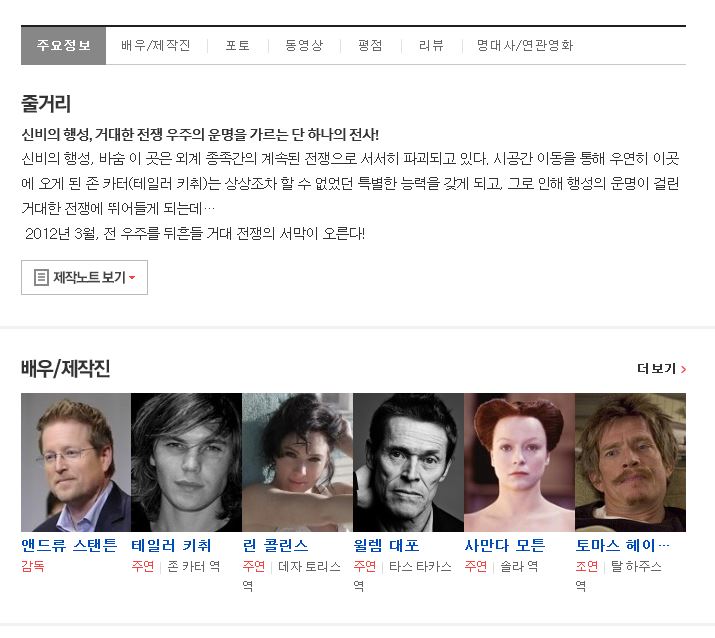Switch to the 배우/제작진 tab
Screen dimensions: 715x638
pos(155,45)
